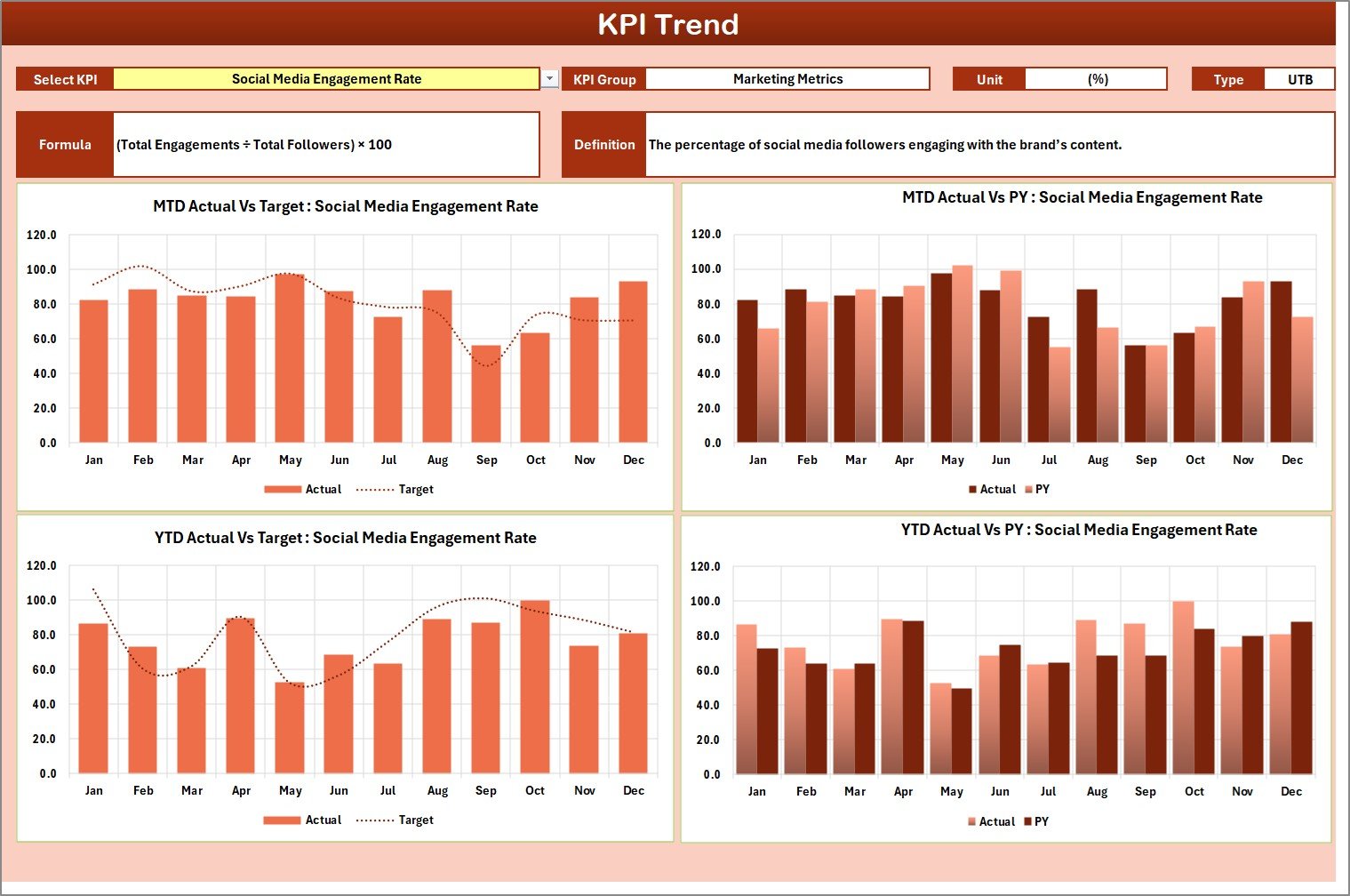
Task: Open the KPI picker beside Select KPI label
Action: pyautogui.click(x=549, y=78)
